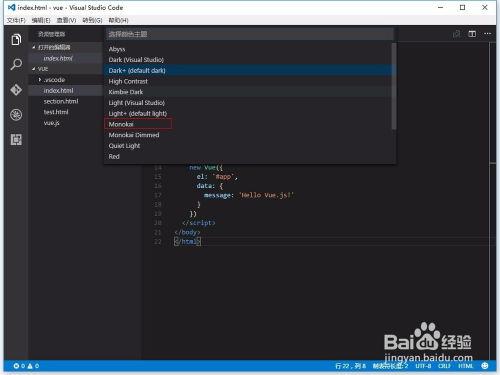Open the Extensions view icon
The height and width of the screenshot is (375, 500).
(x=16, y=140)
